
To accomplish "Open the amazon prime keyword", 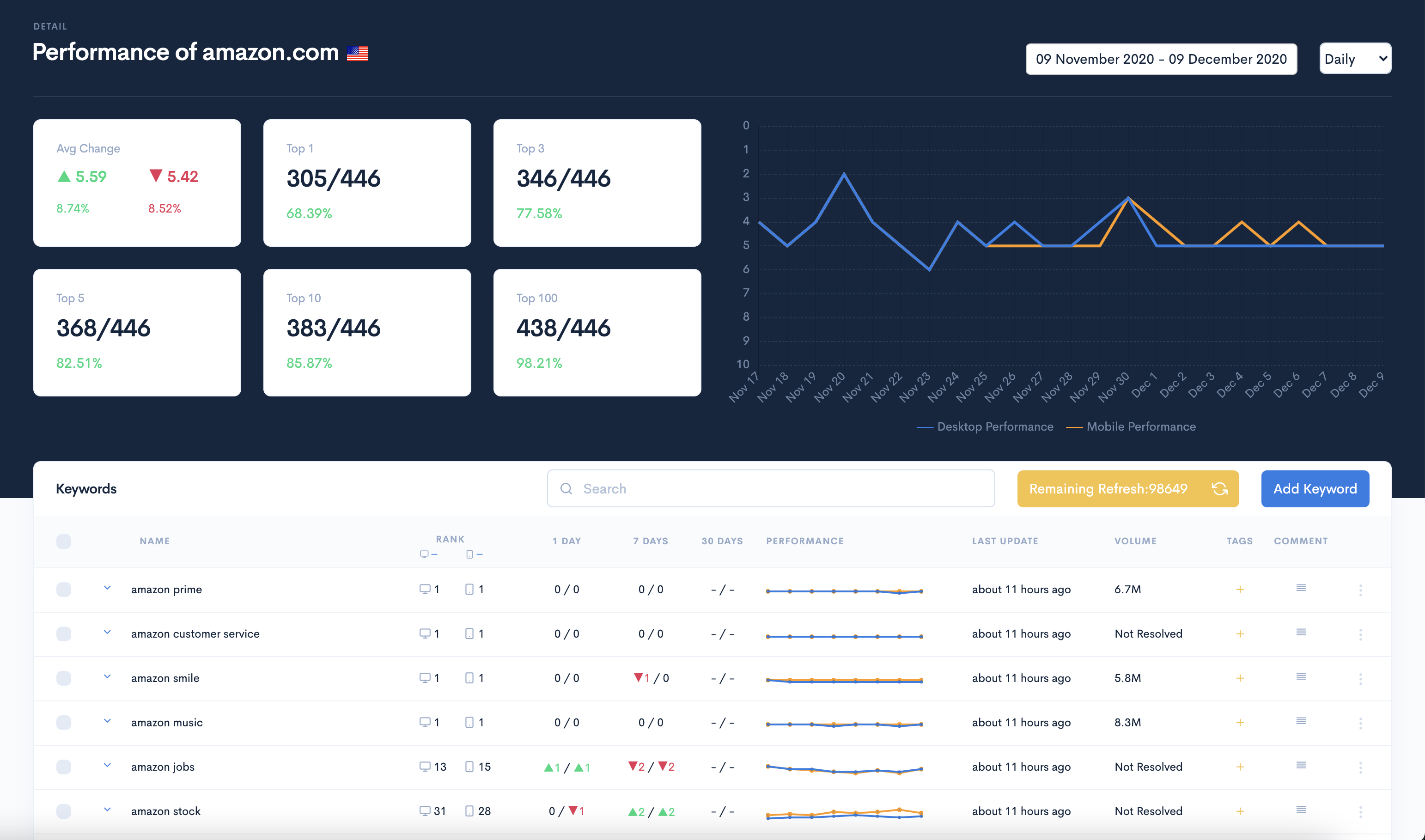I will 166,589.
